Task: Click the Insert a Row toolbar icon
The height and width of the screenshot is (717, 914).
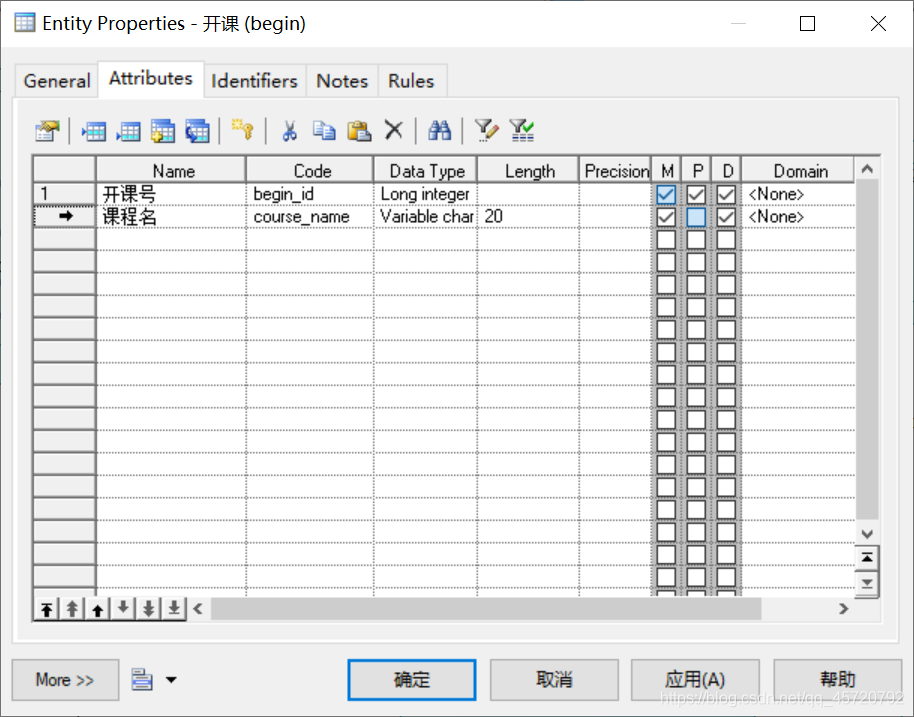Action: click(93, 130)
